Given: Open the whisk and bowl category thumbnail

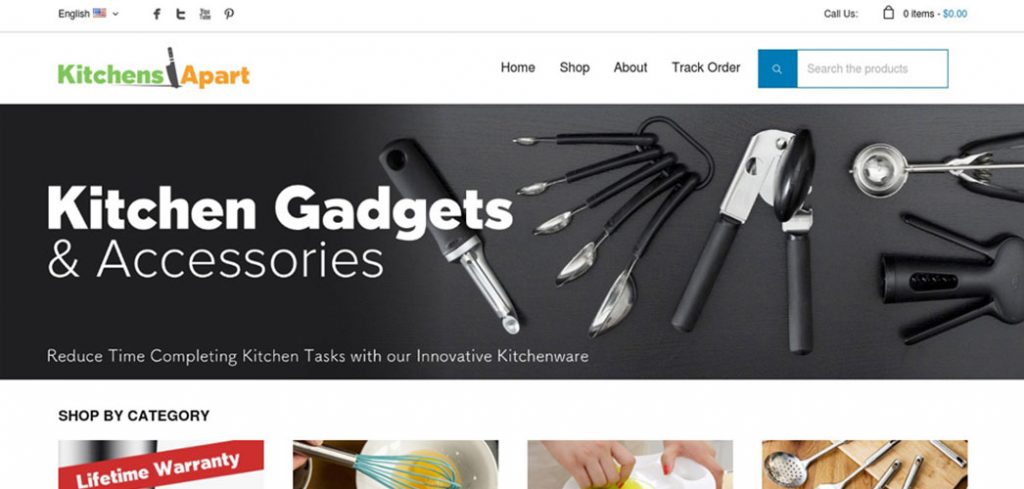Looking at the screenshot, I should point(395,464).
